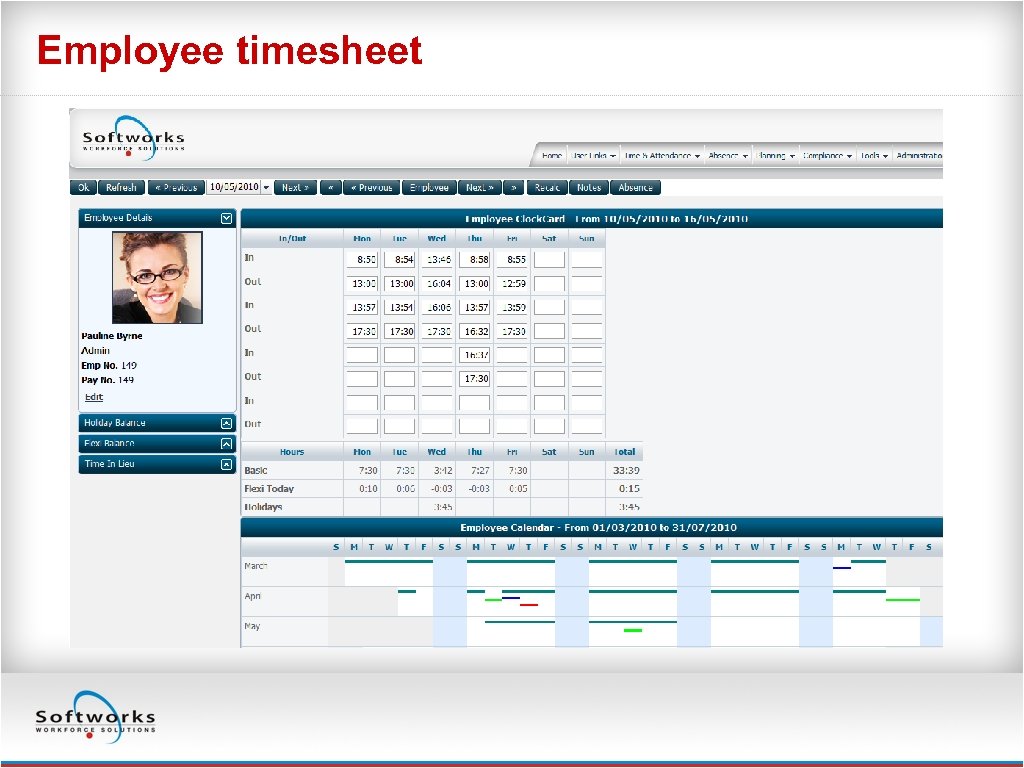Viewport: 1024px width, 768px height.
Task: Click the Edit link below employee details
Action: (x=92, y=397)
